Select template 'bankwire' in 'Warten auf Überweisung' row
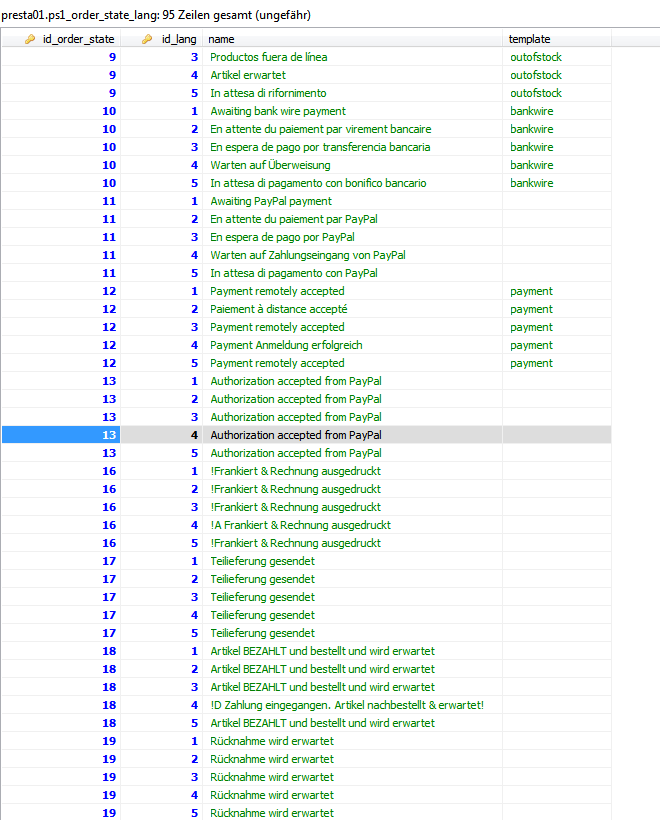The image size is (660, 820). tap(557, 165)
